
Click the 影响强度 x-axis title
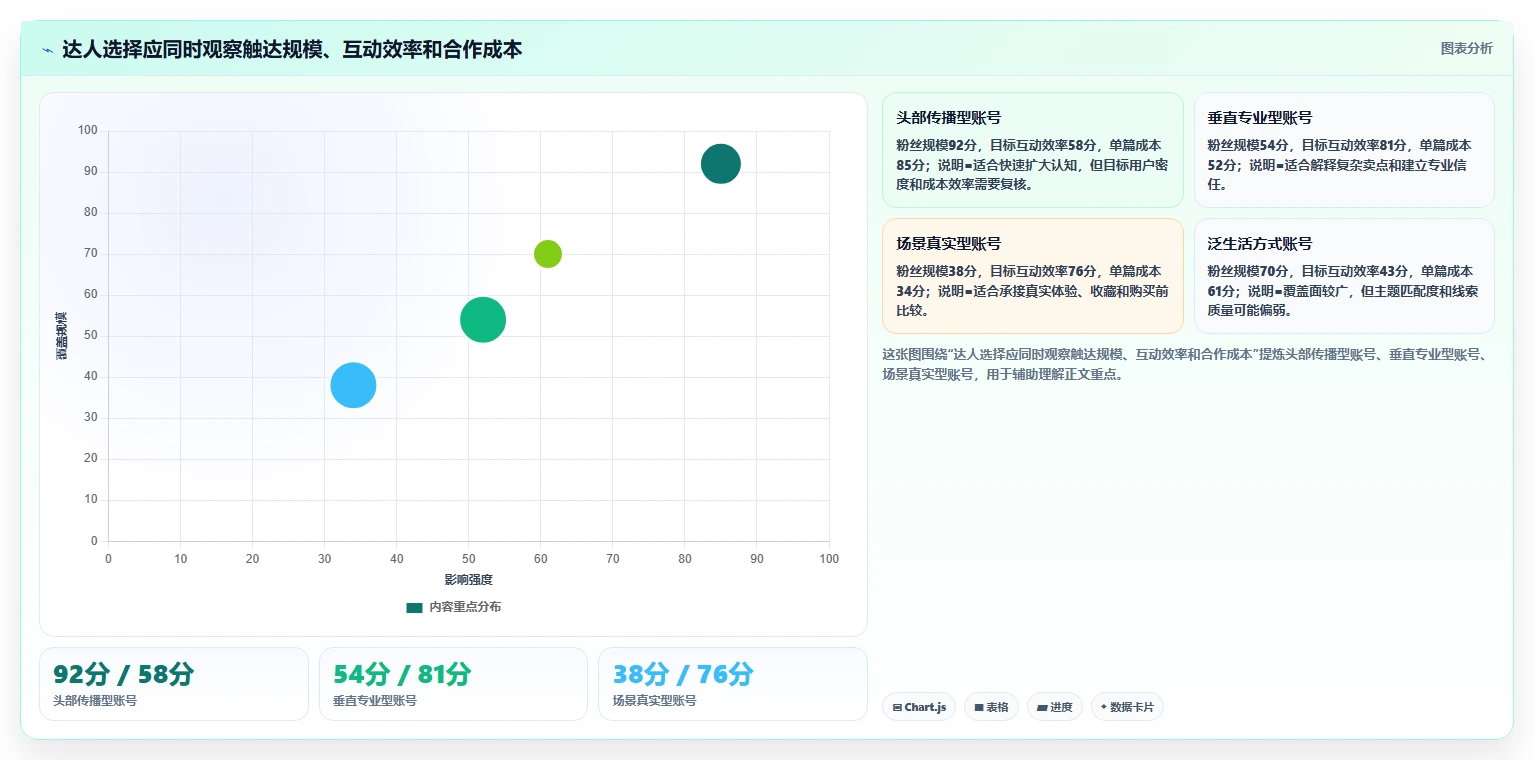point(469,580)
